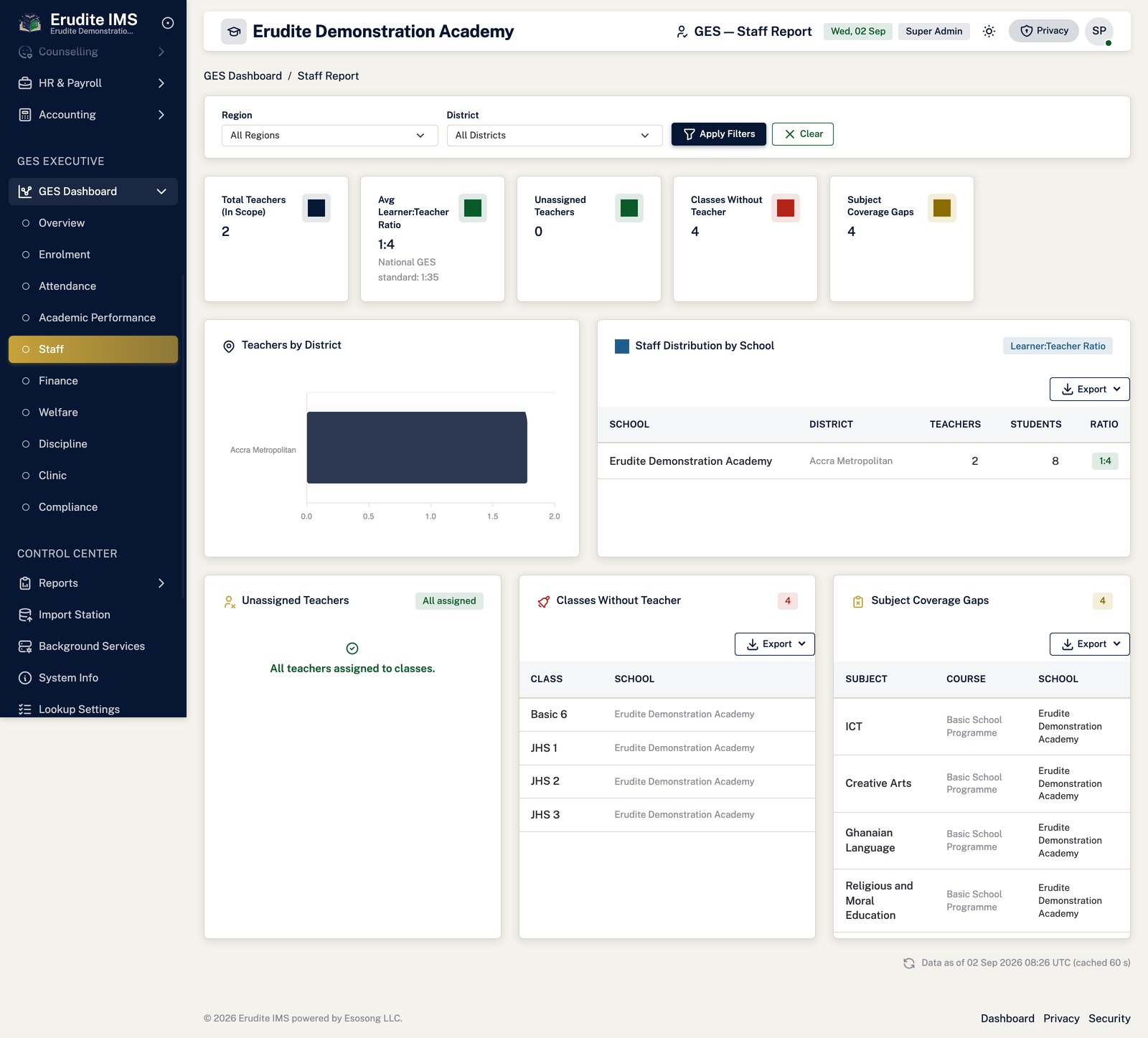Open Export dropdown in Subject Coverage Gaps
1148x1038 pixels.
coord(1089,644)
